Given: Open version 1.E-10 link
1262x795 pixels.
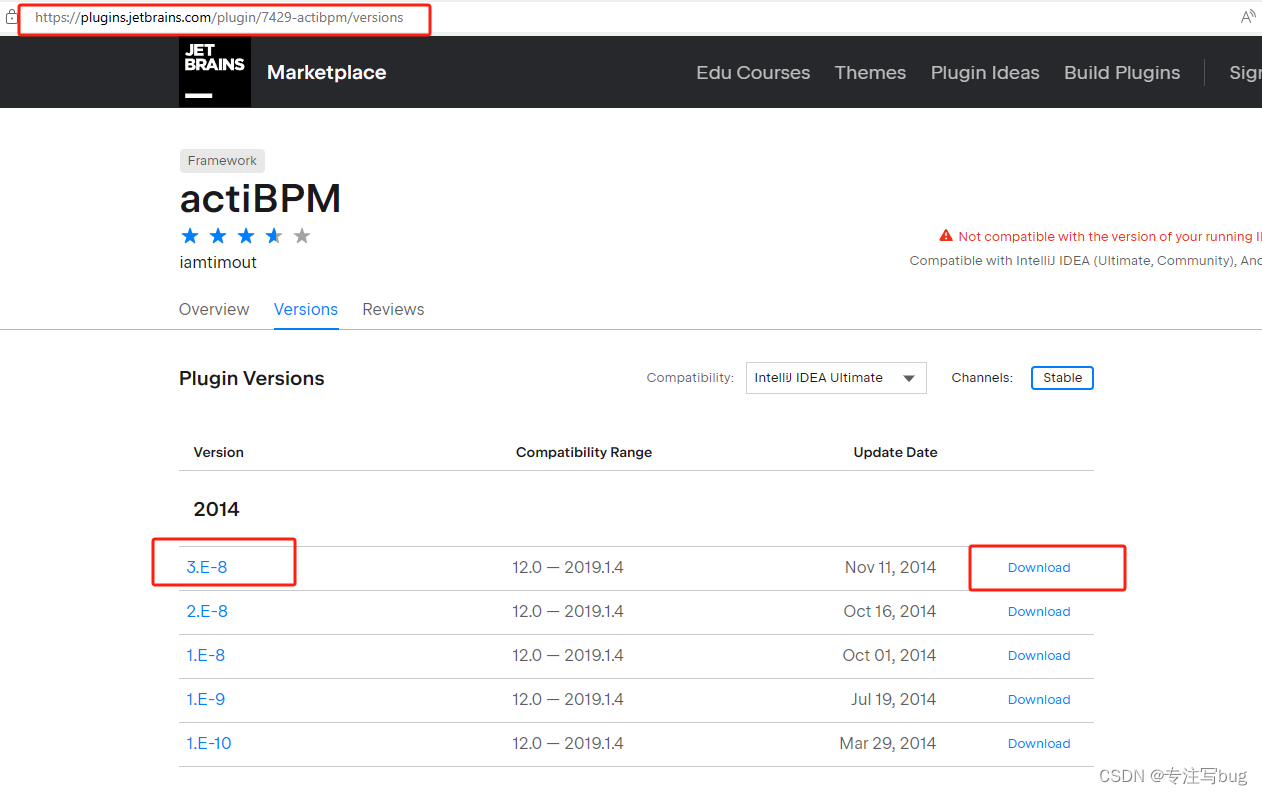Looking at the screenshot, I should pos(209,743).
